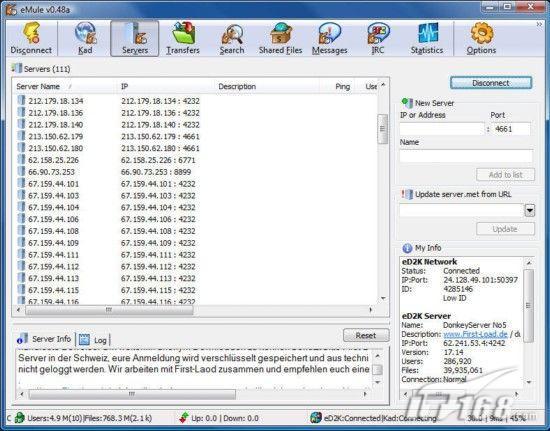The width and height of the screenshot is (550, 431).
Task: Click the Reset button
Action: (366, 335)
